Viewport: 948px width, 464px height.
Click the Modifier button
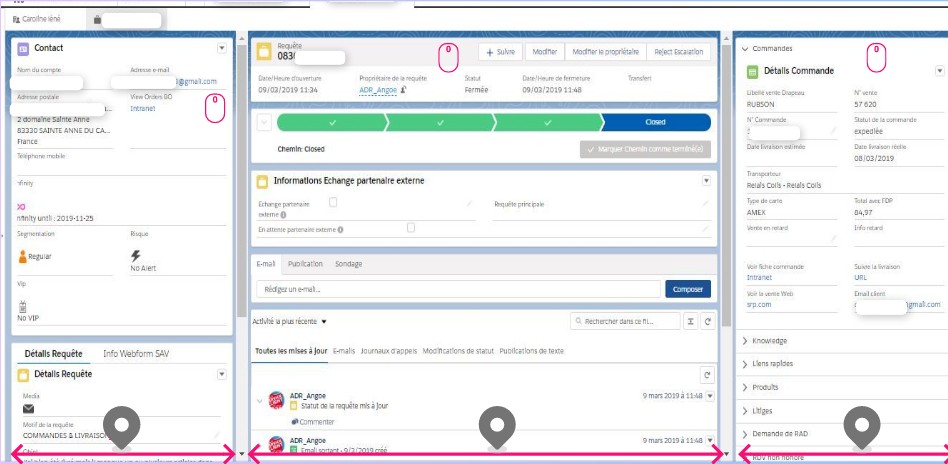click(x=545, y=52)
